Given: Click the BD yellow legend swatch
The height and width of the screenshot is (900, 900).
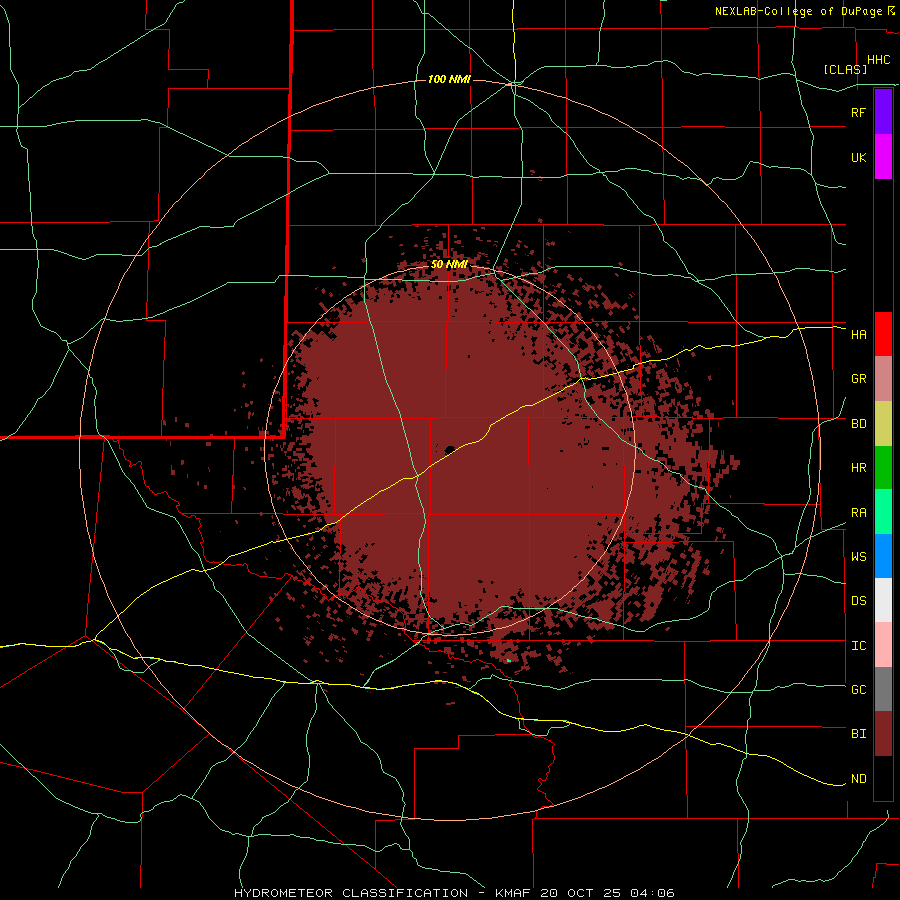Looking at the screenshot, I should tap(883, 424).
